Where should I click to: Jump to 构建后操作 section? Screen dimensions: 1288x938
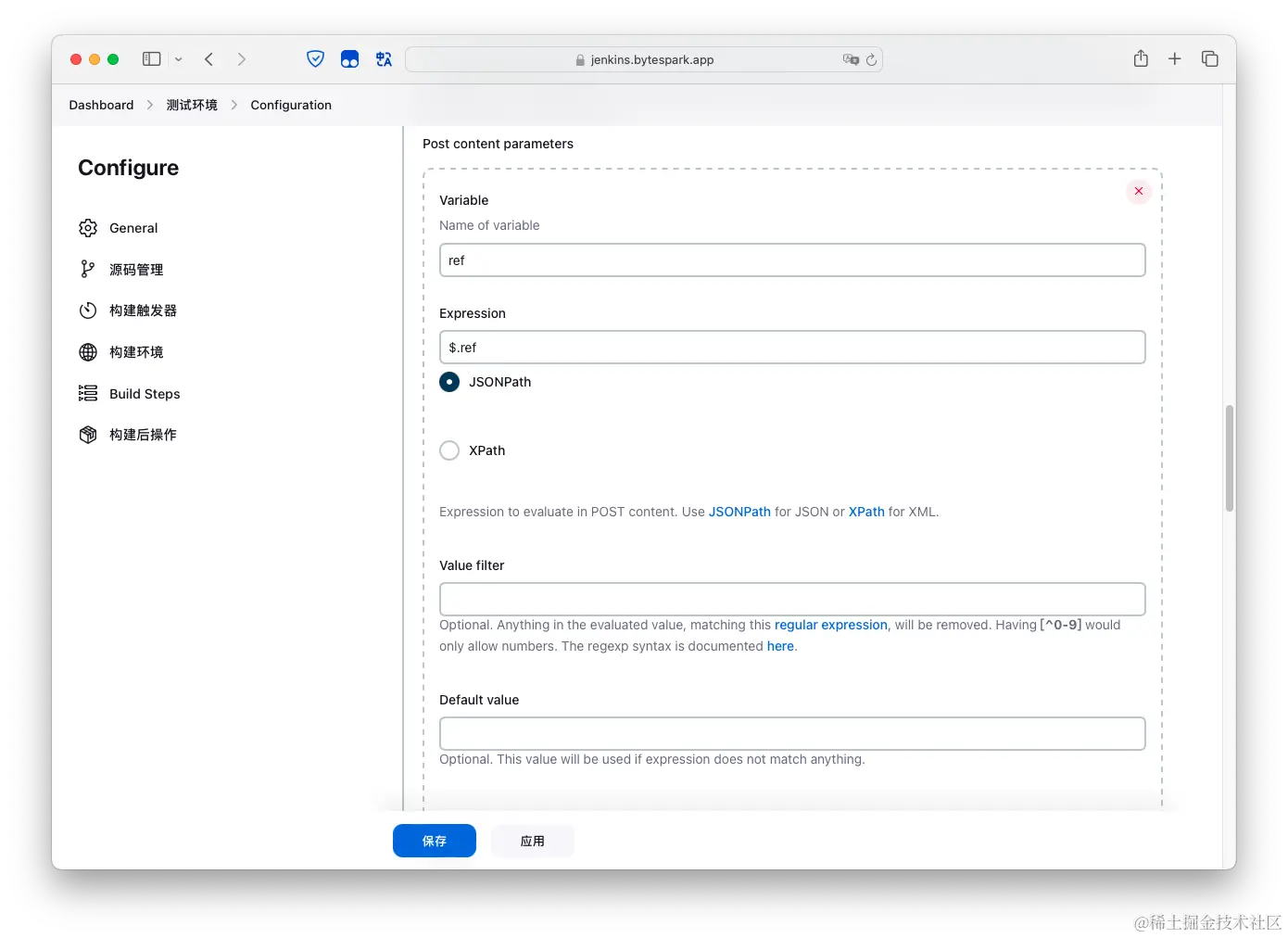pos(143,435)
